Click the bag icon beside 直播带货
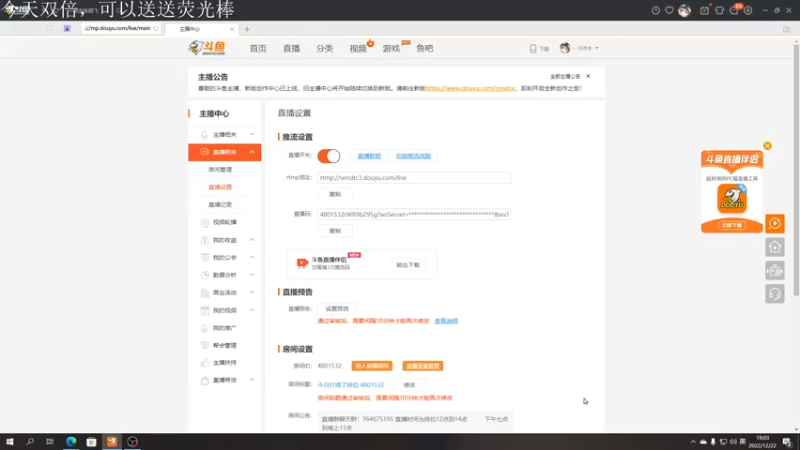Screen dimensions: 800x450 (205, 381)
